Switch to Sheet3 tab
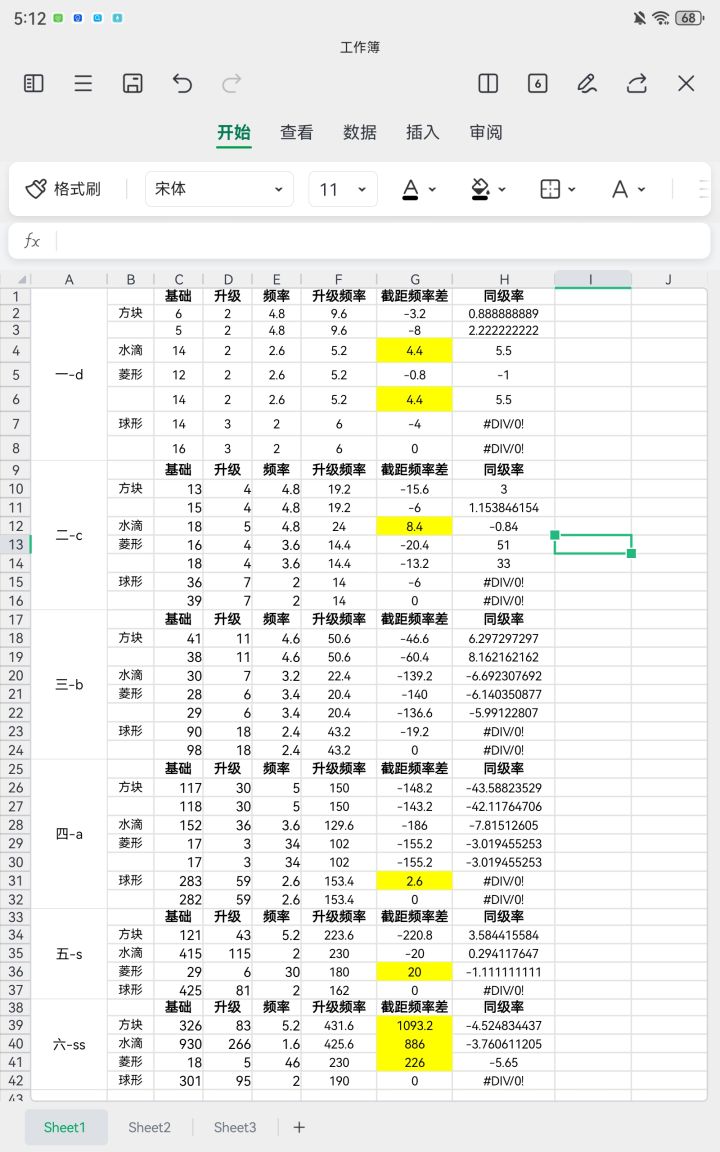 tap(235, 1127)
